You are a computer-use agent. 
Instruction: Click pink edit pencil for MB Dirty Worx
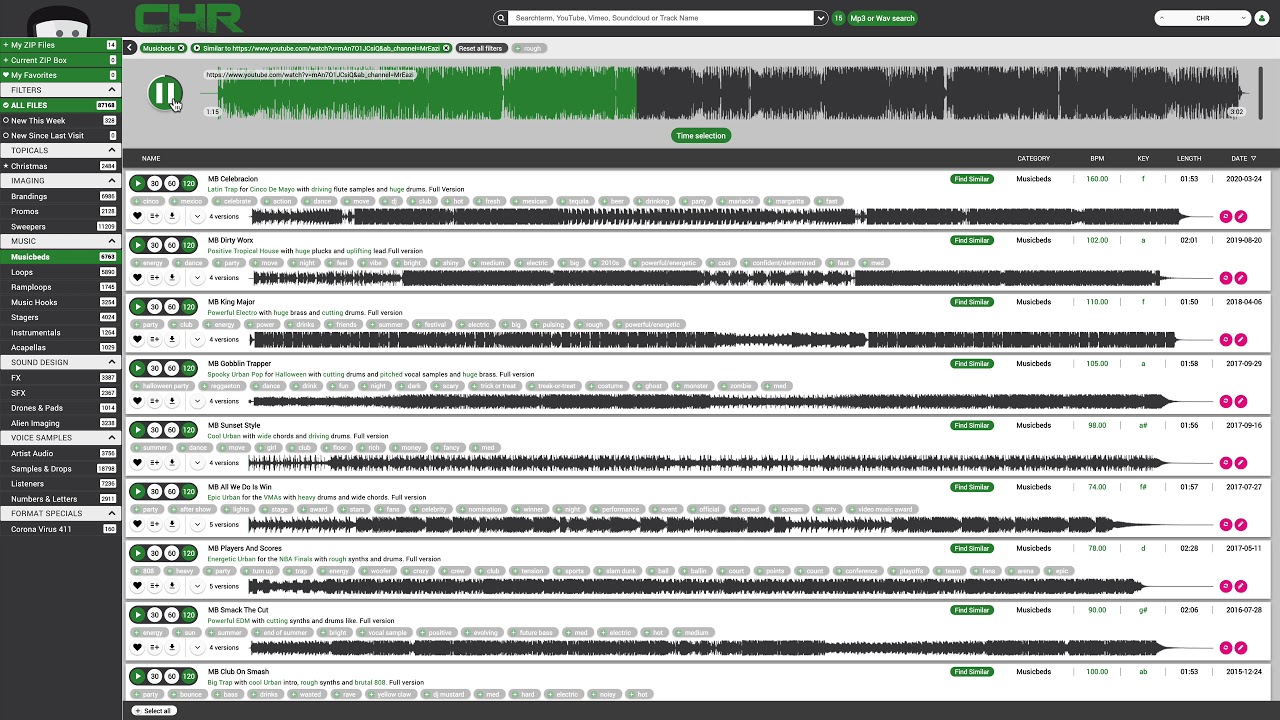click(1241, 278)
